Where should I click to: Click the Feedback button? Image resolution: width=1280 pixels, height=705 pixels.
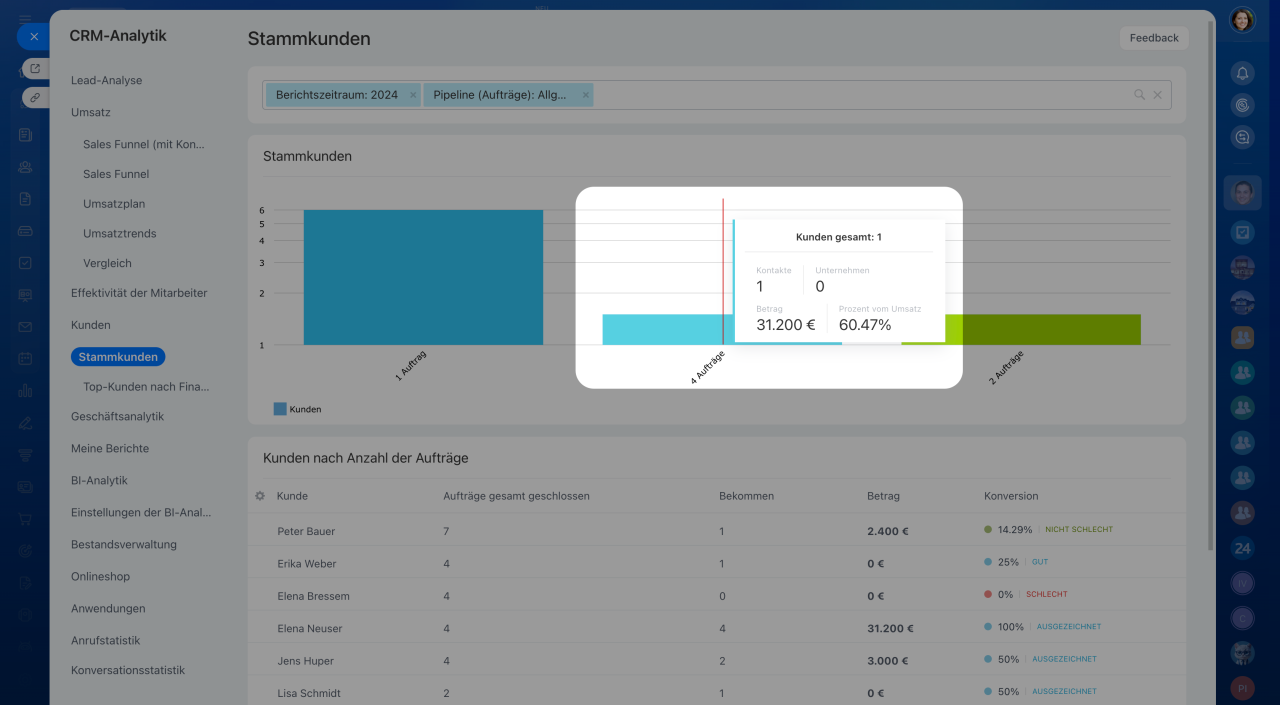(1153, 38)
